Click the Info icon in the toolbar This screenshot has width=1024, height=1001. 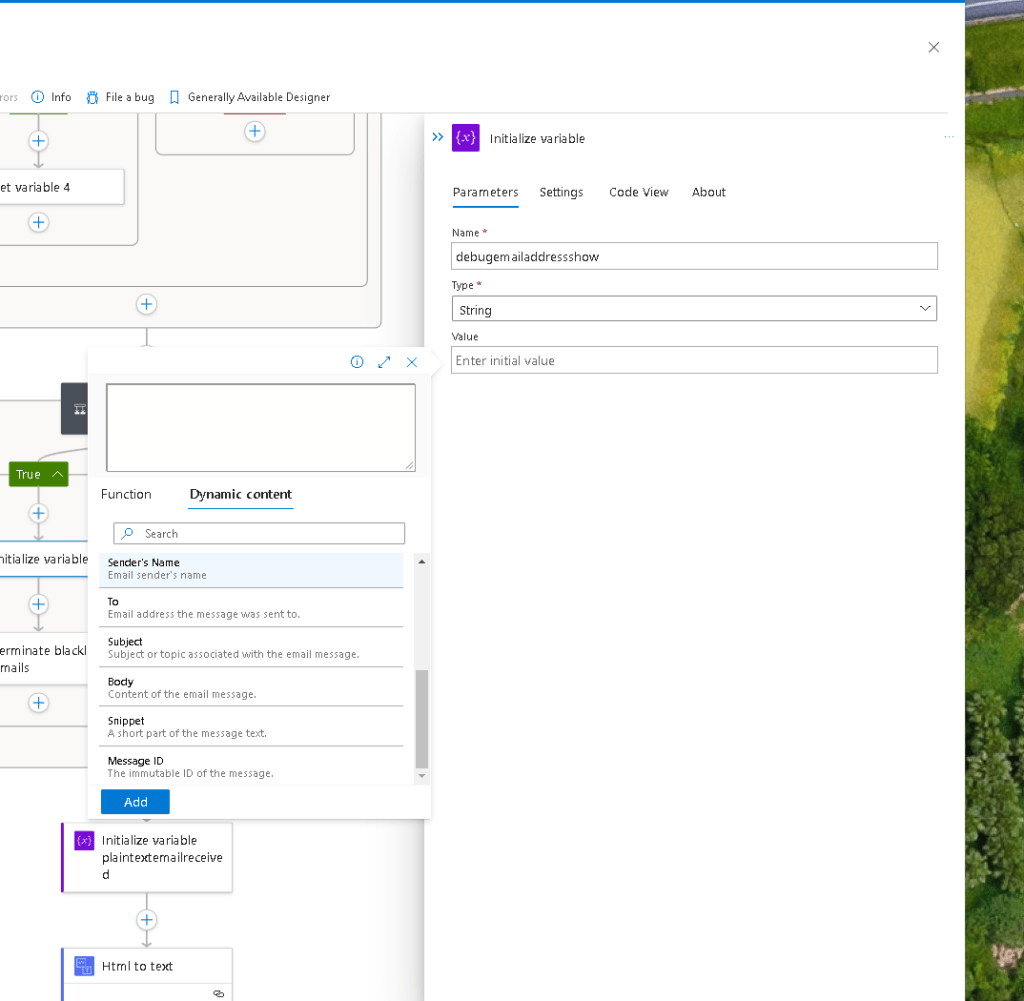pos(38,97)
